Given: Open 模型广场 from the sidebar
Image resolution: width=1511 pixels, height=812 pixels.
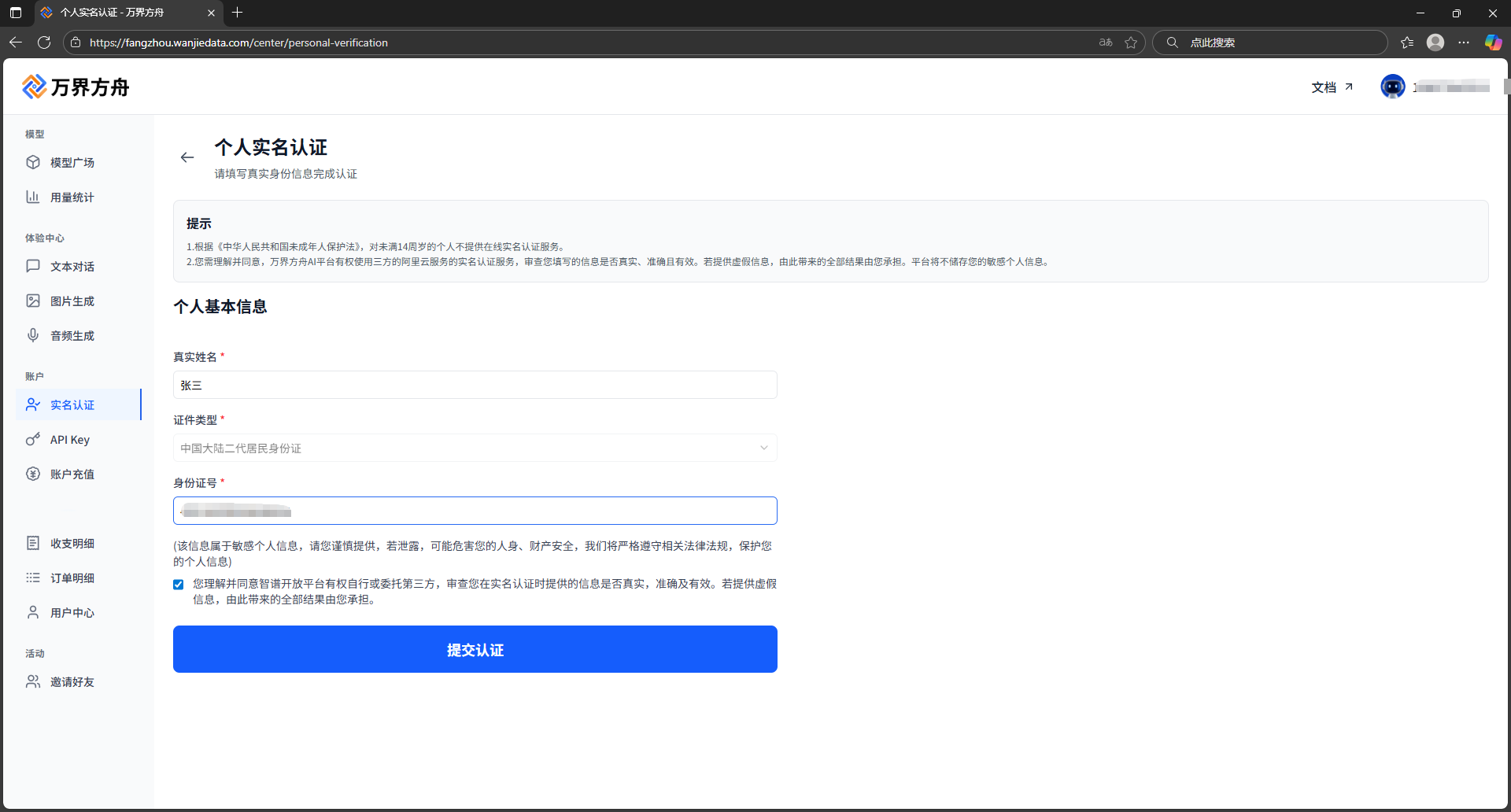Looking at the screenshot, I should click(x=72, y=162).
